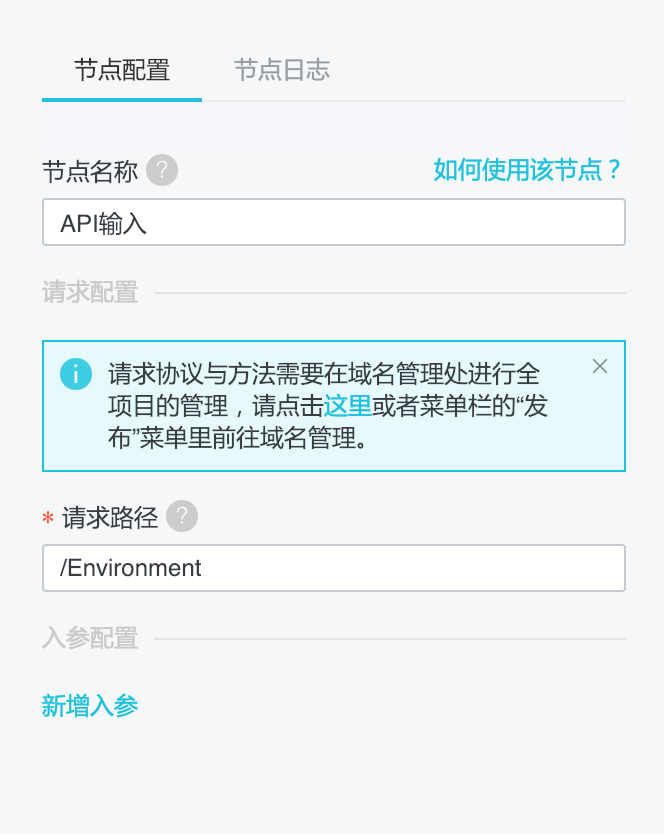Switch to the 节点配置 tab
Viewport: 664px width, 834px height.
tap(122, 70)
